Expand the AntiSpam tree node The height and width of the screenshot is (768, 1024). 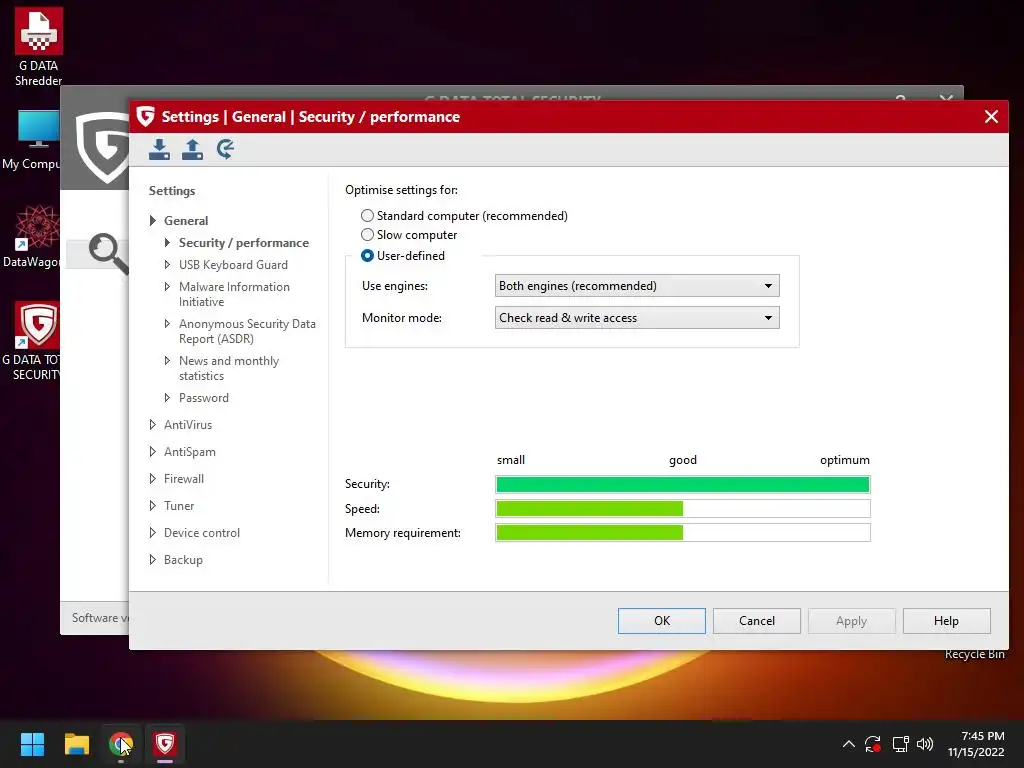tap(152, 452)
